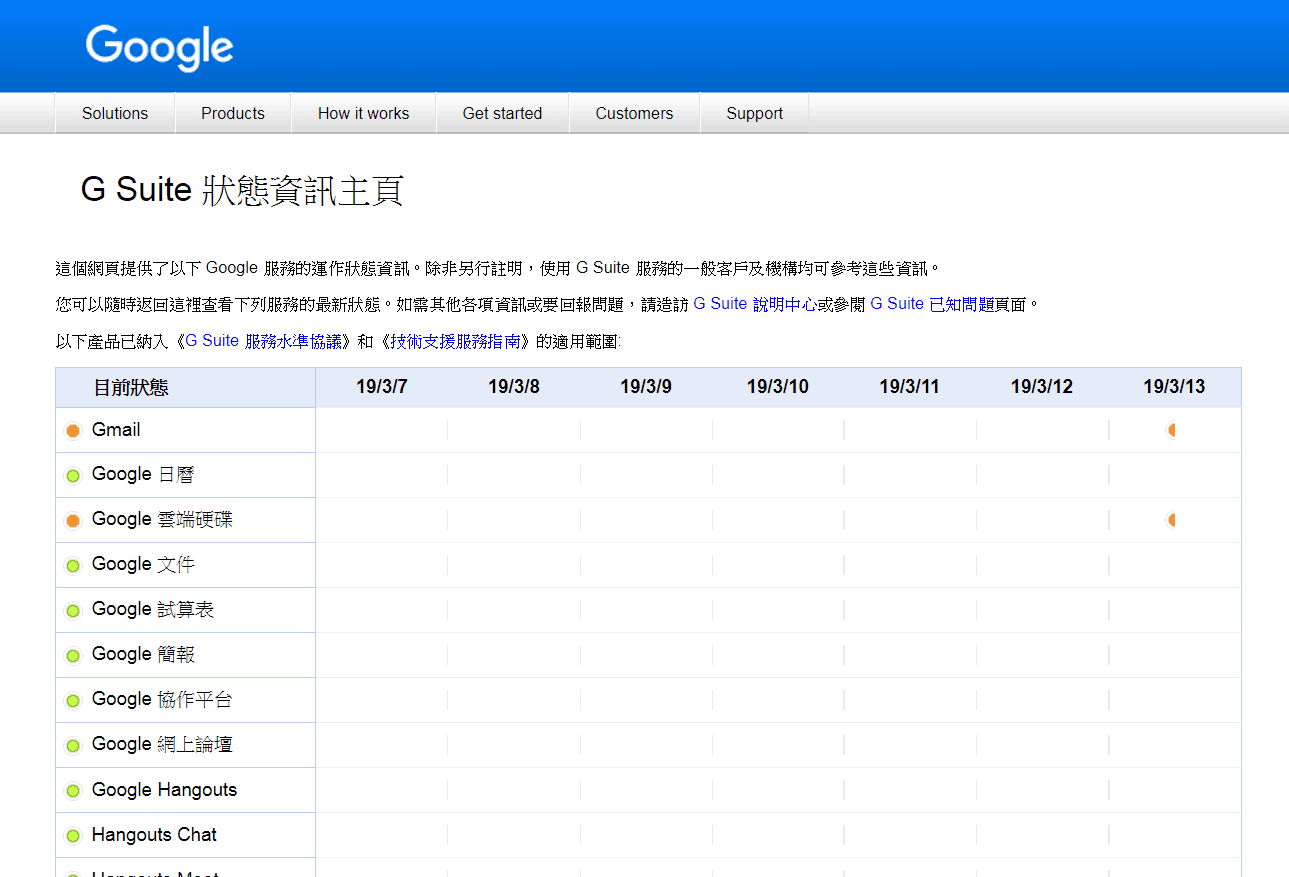Viewport: 1289px width, 877px height.
Task: Open the Google 雲端硬碟 incident marker under 19/3/13
Action: (x=1170, y=520)
